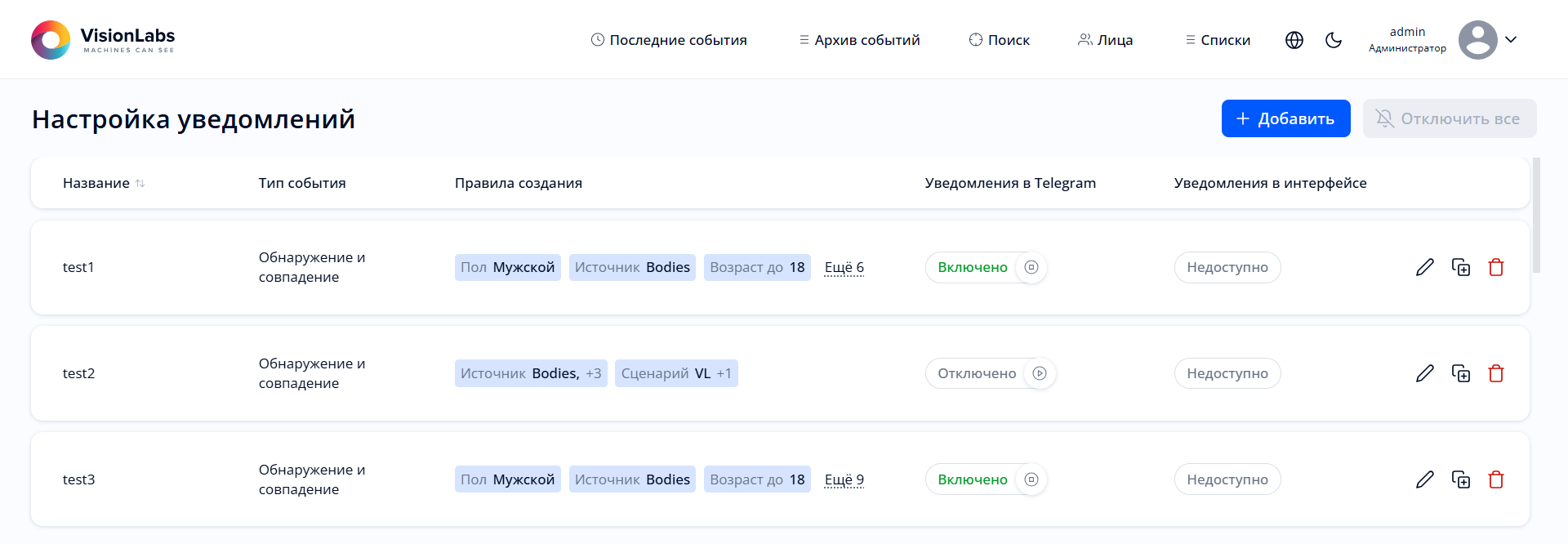Enable Telegram notifications for test2
The width and height of the screenshot is (1568, 544).
1040,373
